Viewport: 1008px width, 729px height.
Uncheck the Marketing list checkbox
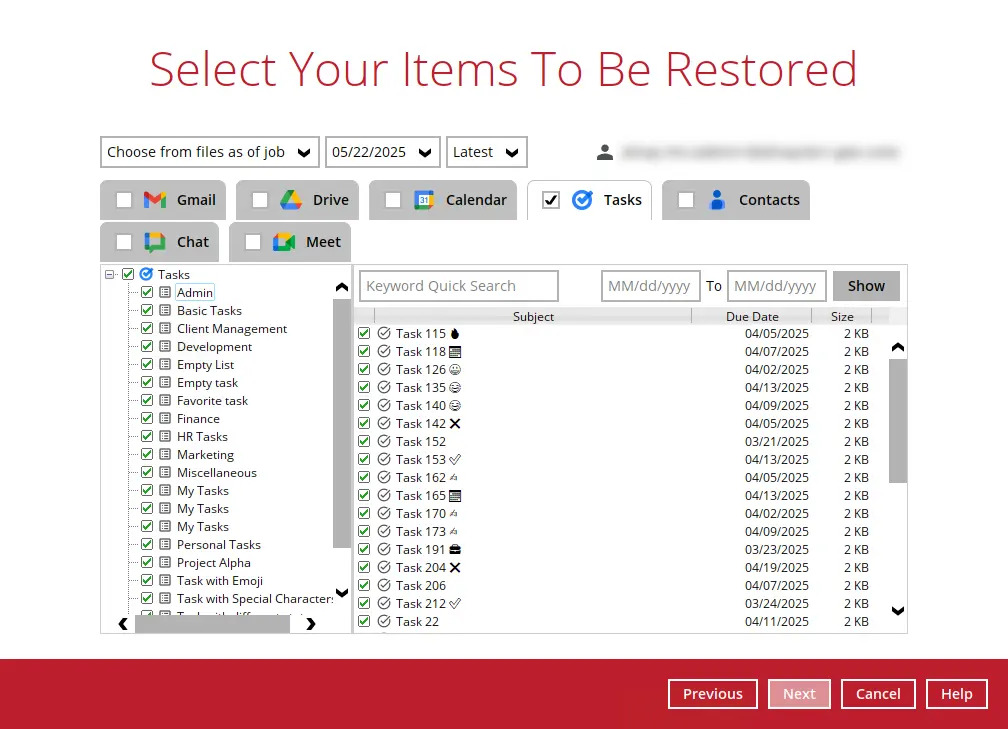click(x=147, y=455)
